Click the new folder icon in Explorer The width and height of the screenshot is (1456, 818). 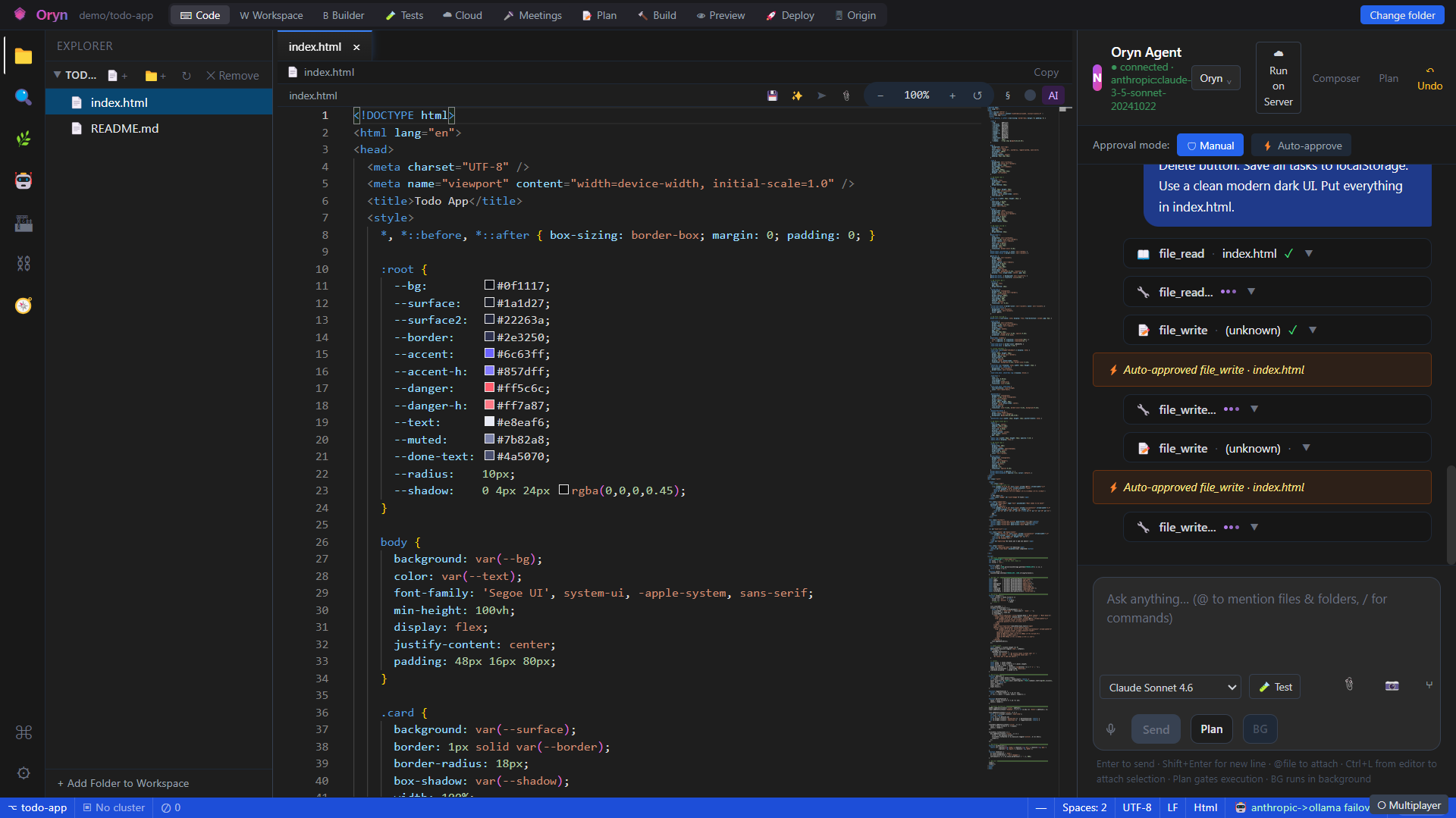155,76
